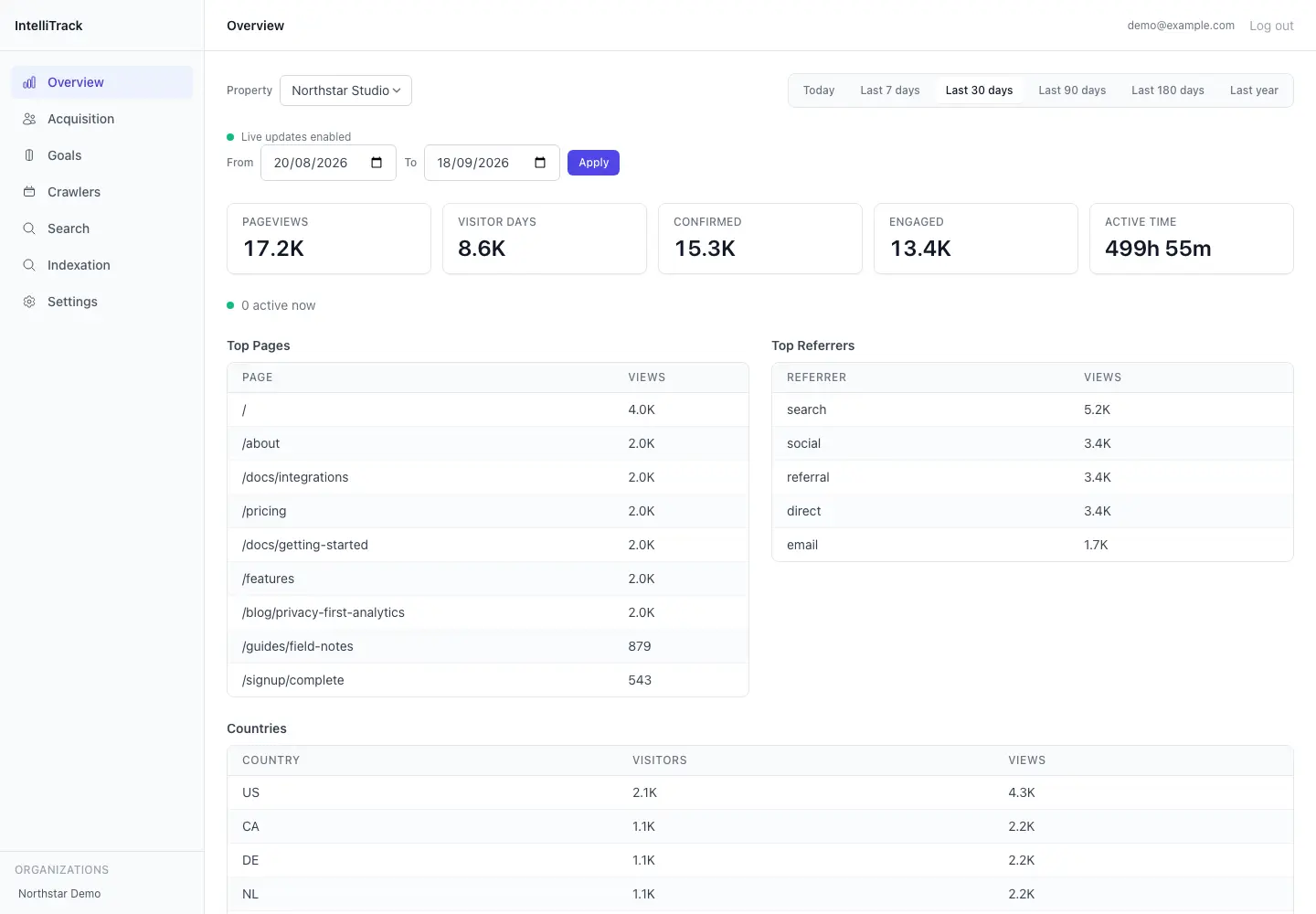
Task: Open the Crawlers page from sidebar
Action: point(102,192)
